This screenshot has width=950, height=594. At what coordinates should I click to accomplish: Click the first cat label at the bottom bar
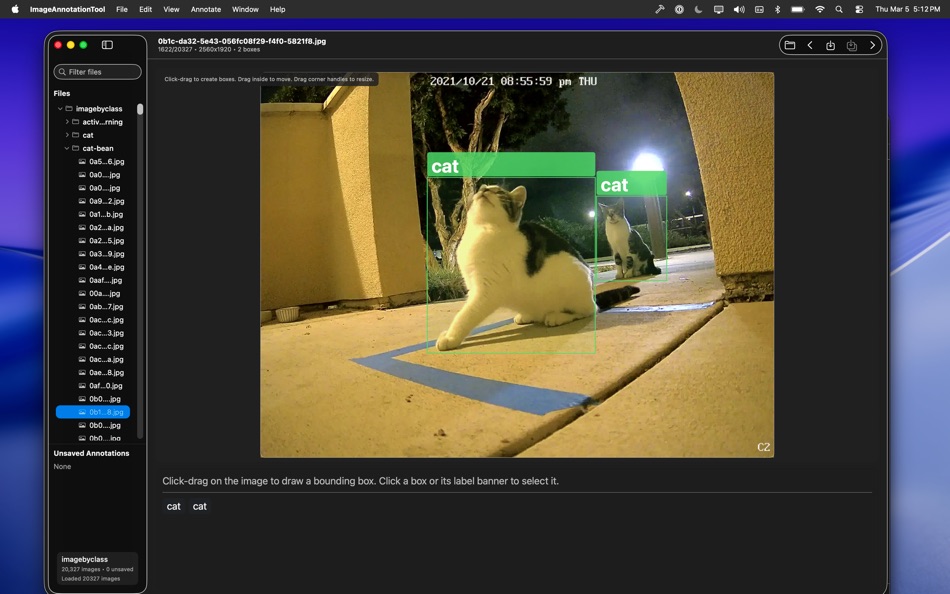pyautogui.click(x=173, y=506)
